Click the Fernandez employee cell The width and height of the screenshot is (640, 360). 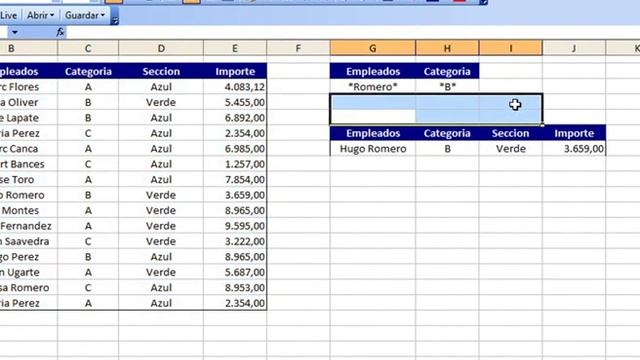tap(29, 226)
